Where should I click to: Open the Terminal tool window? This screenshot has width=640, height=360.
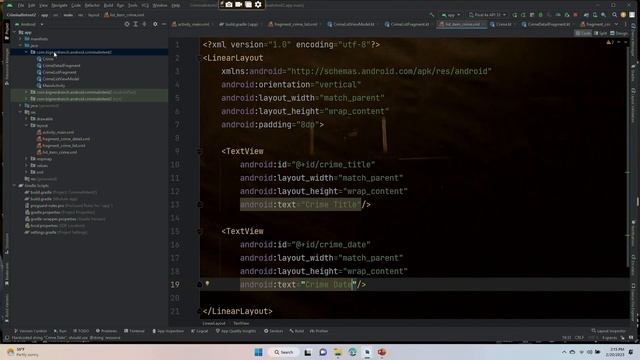(134, 331)
